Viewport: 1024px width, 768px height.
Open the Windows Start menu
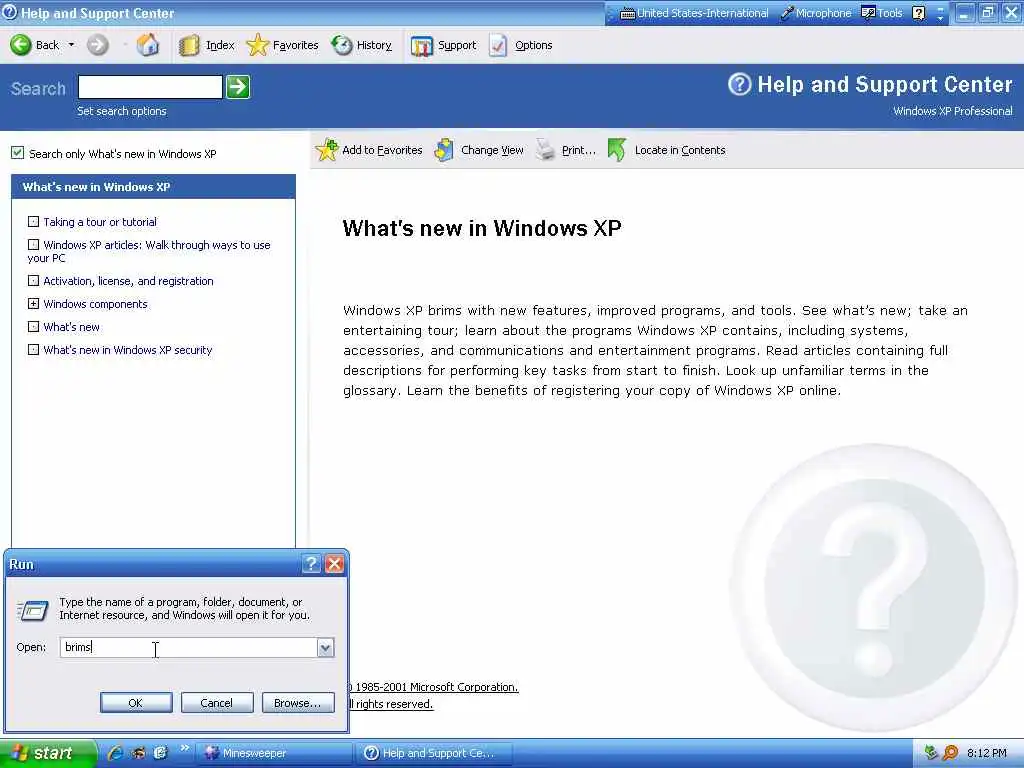(x=48, y=753)
